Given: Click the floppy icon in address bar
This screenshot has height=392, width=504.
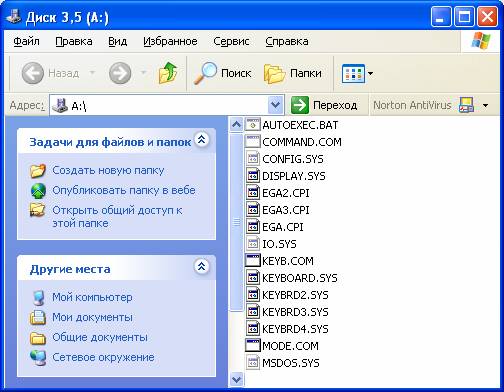Looking at the screenshot, I should [x=60, y=105].
